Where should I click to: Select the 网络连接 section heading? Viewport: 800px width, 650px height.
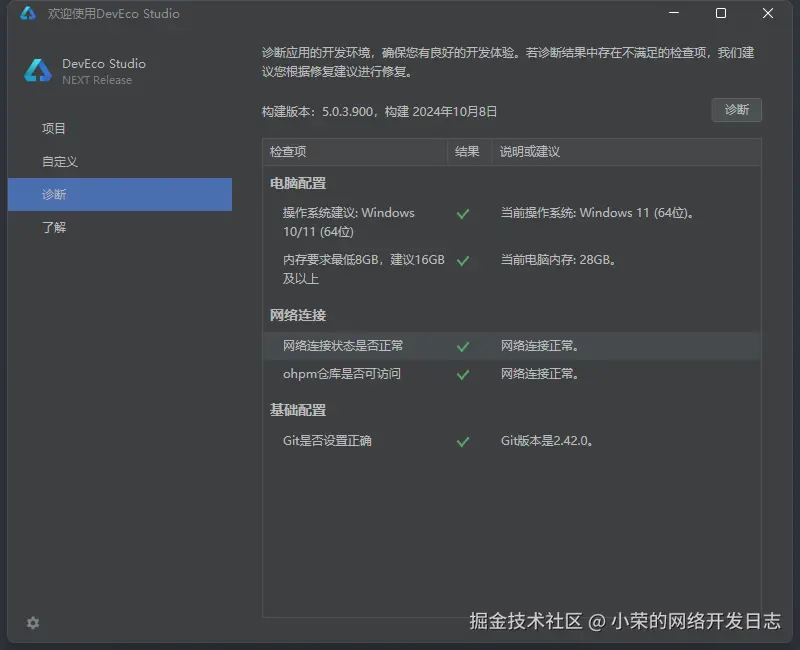(x=298, y=315)
